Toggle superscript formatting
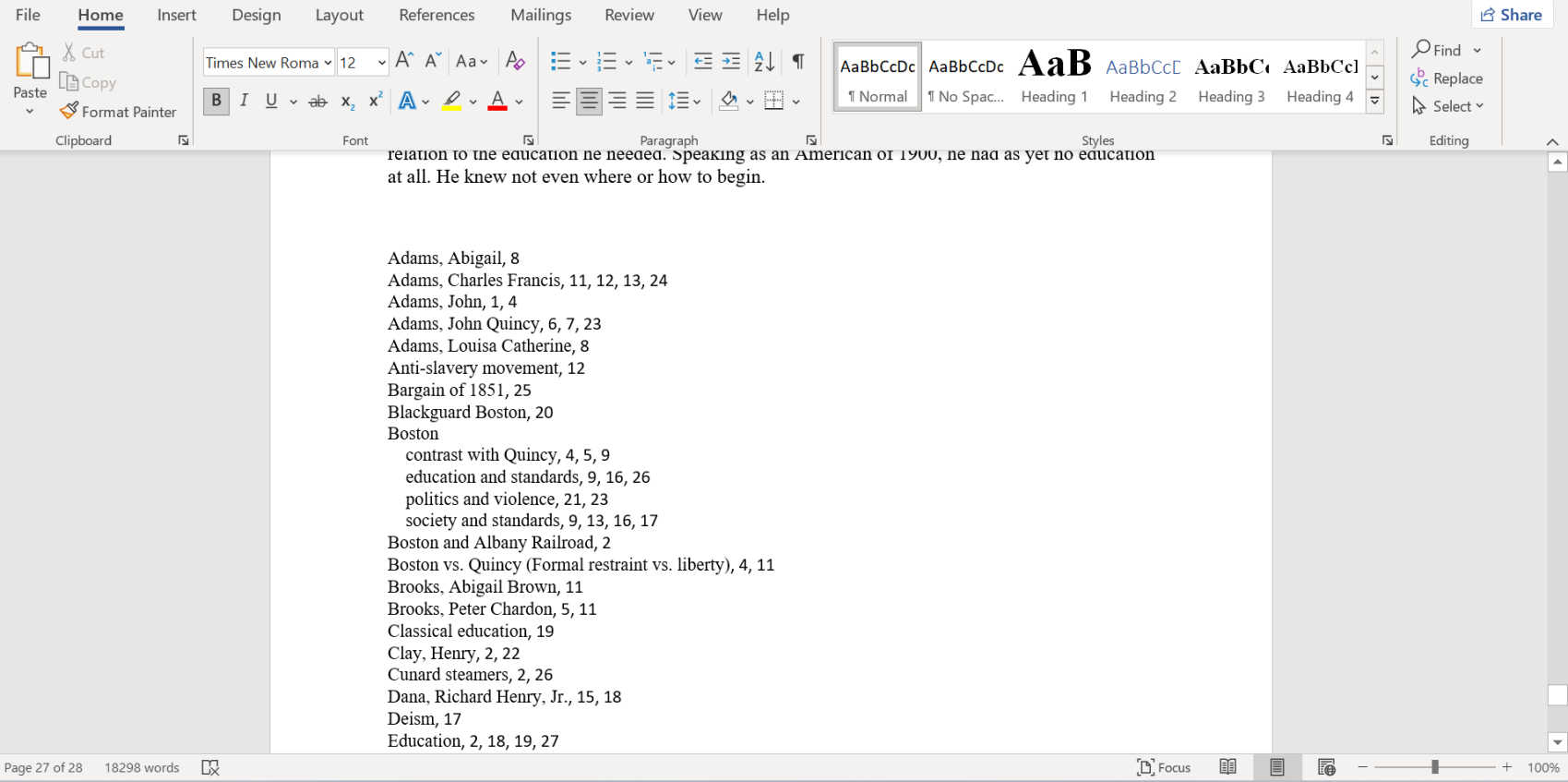The width and height of the screenshot is (1568, 782). coord(376,102)
